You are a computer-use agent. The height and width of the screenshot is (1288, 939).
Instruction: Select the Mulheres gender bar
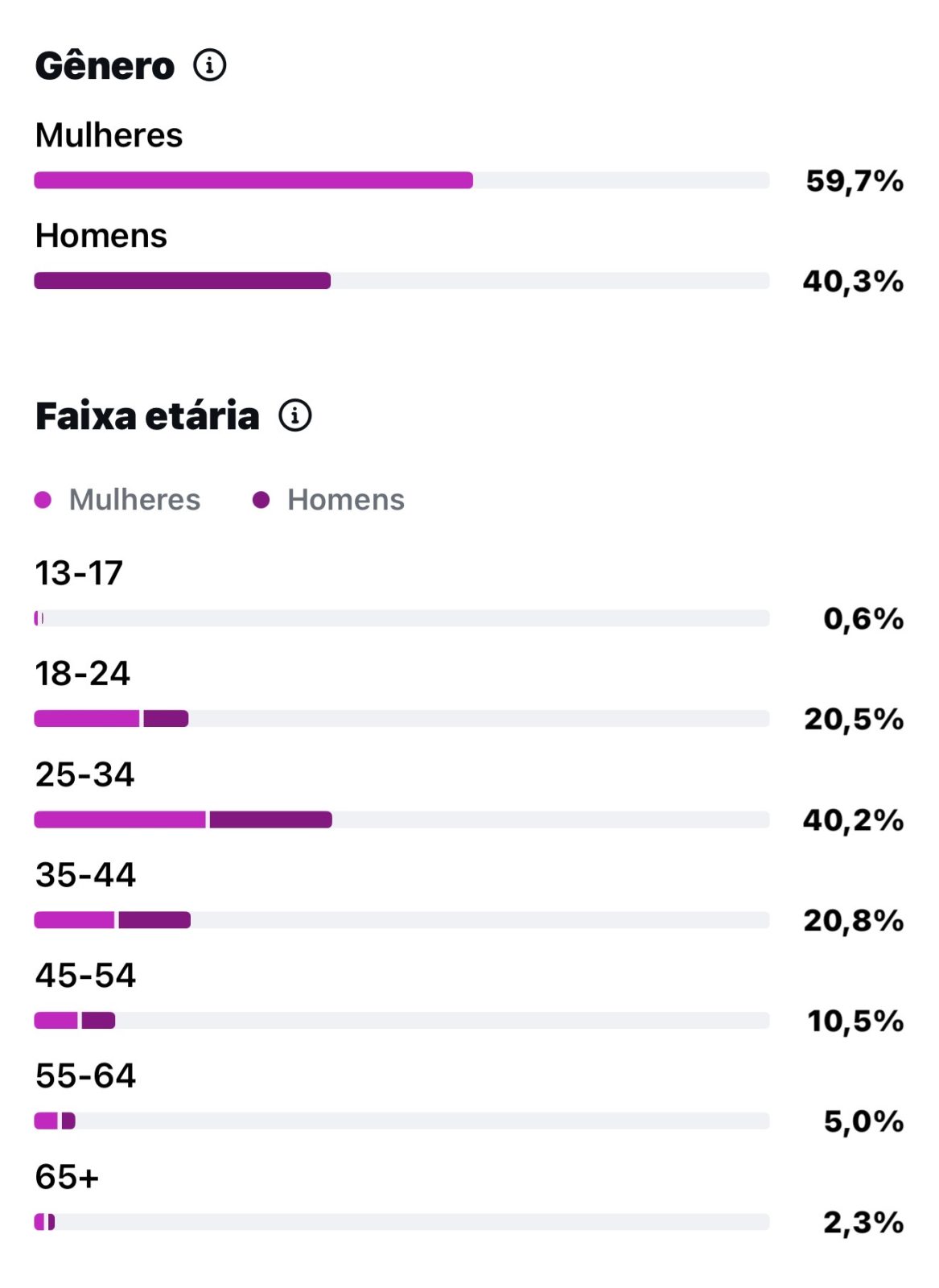coord(402,180)
